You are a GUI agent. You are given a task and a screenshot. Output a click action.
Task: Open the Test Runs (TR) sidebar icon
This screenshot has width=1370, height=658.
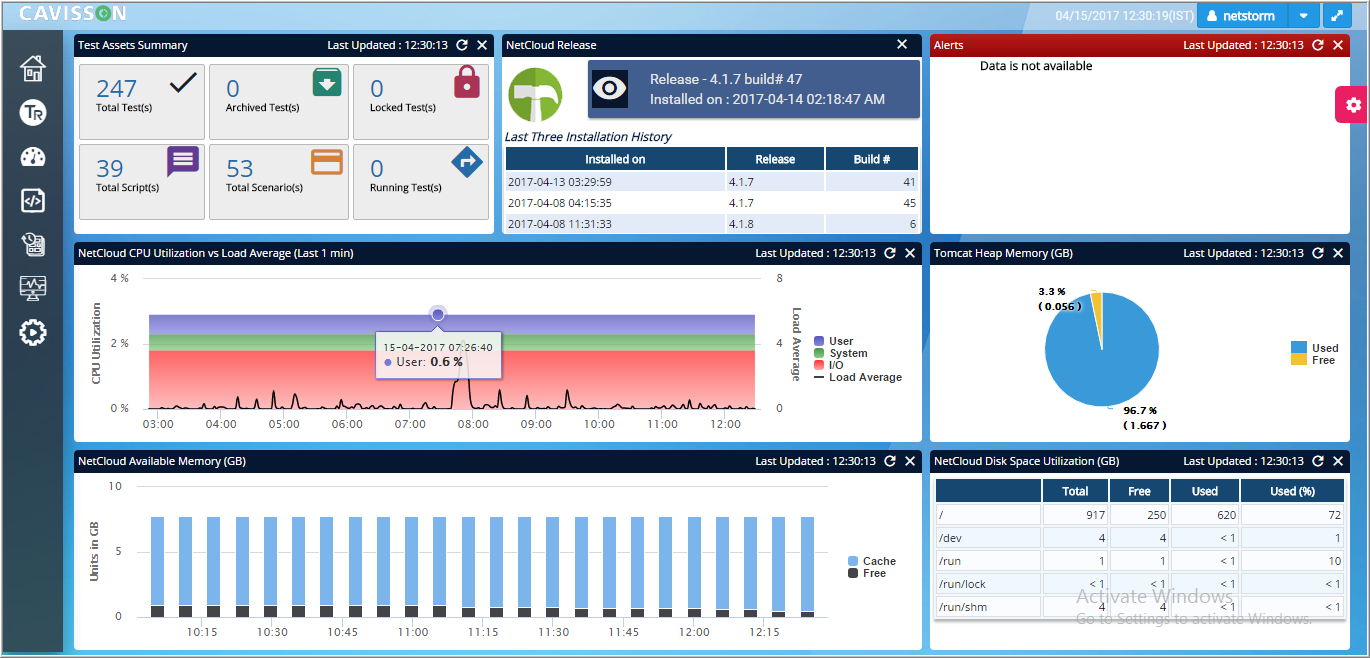(x=33, y=113)
